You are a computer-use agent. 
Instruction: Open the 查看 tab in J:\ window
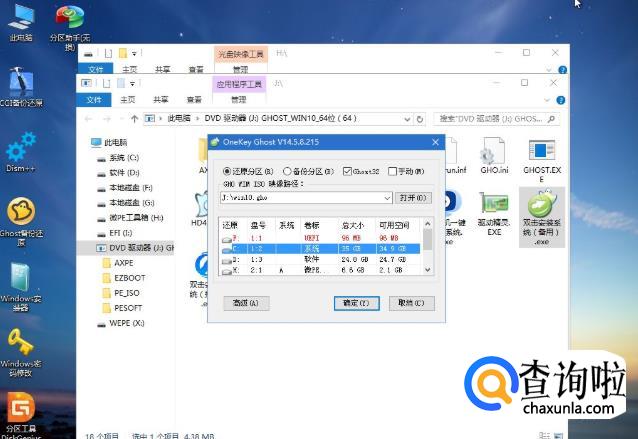194,100
